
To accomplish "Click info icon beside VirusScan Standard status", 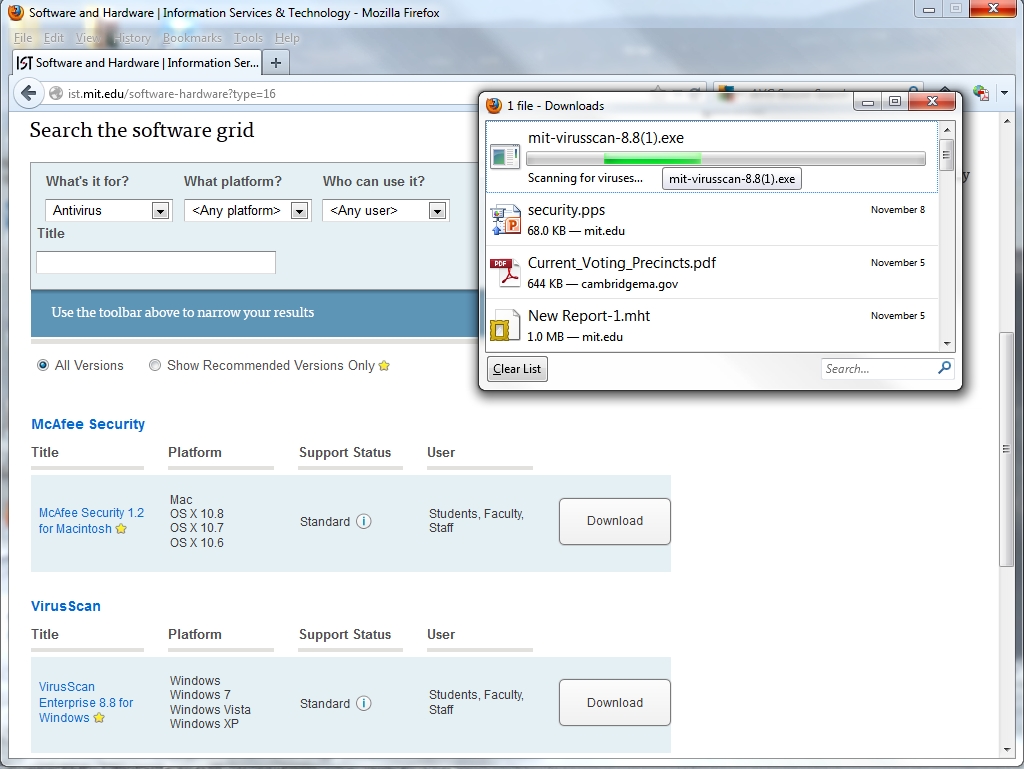I will click(364, 703).
